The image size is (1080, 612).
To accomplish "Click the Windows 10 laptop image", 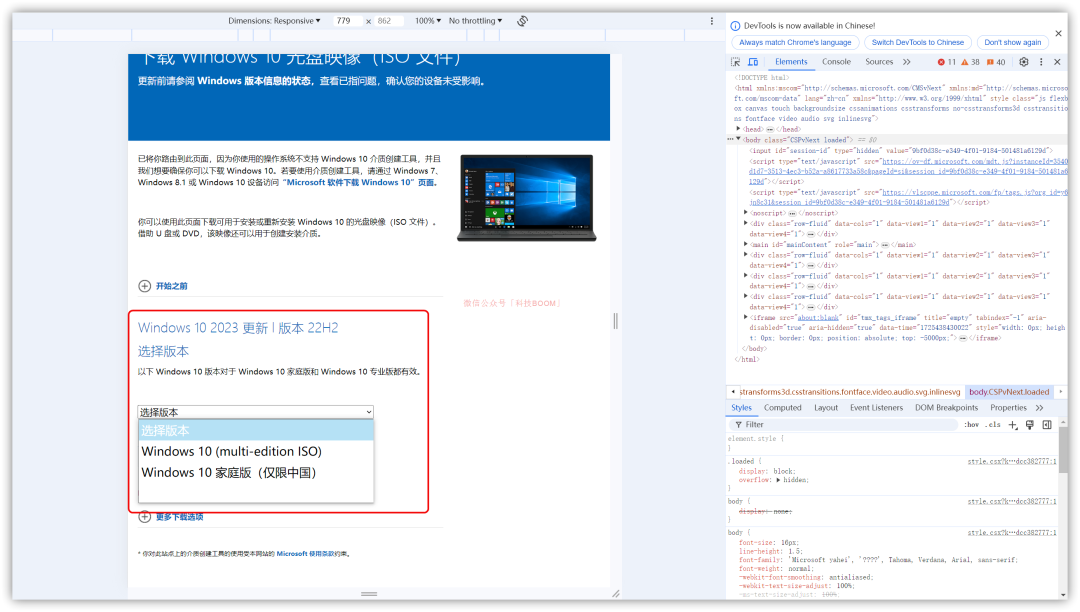I will tap(527, 198).
